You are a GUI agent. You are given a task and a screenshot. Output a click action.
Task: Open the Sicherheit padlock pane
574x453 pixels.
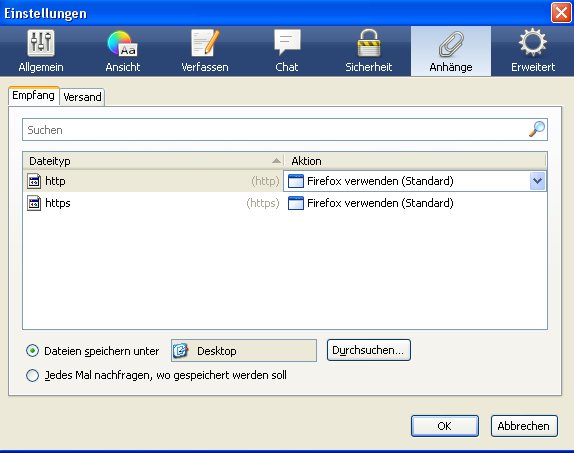coord(369,51)
